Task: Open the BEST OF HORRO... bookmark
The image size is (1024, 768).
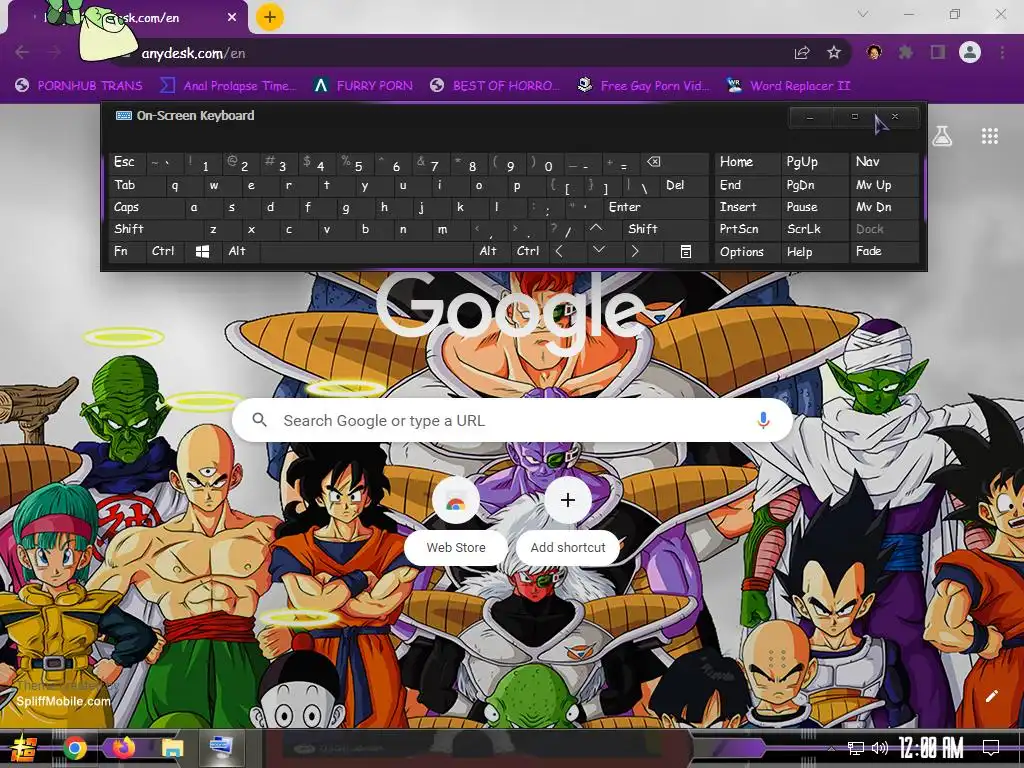Action: [x=495, y=86]
